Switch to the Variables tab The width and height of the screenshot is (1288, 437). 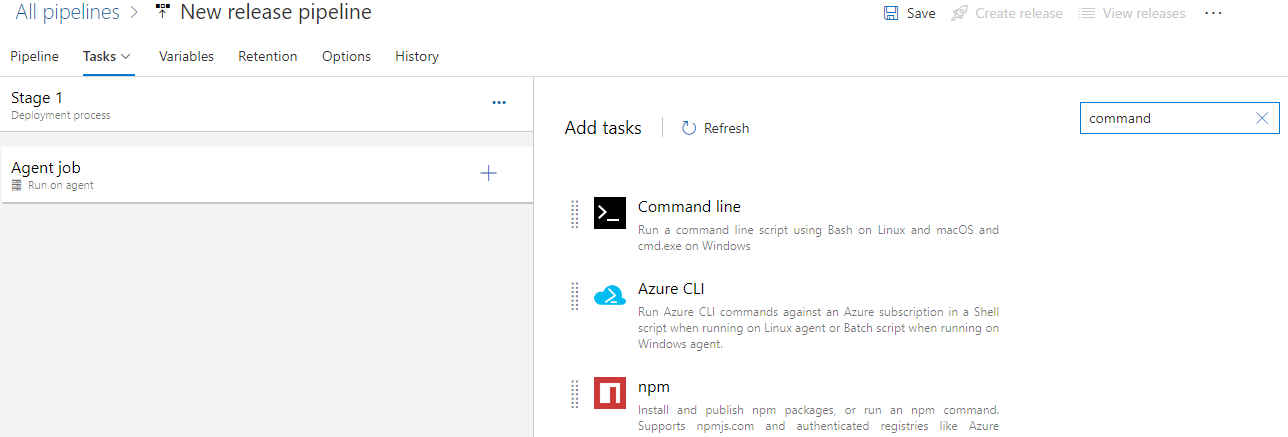(186, 57)
